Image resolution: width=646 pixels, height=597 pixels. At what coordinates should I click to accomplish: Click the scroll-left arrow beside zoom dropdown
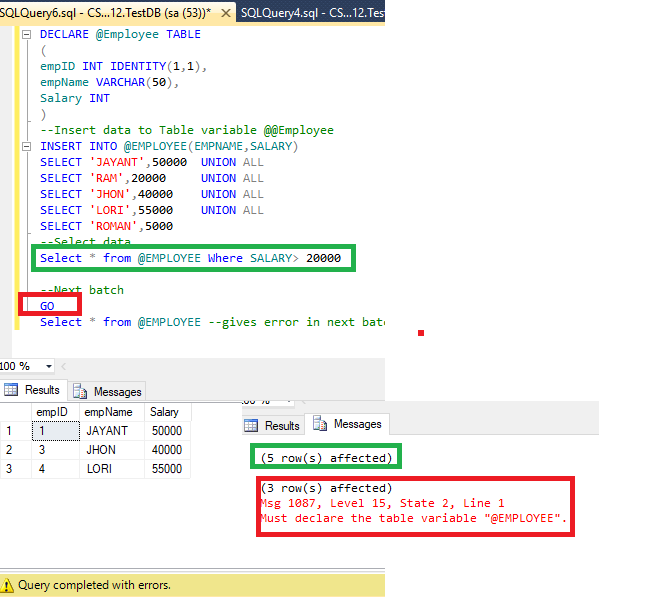(x=63, y=366)
